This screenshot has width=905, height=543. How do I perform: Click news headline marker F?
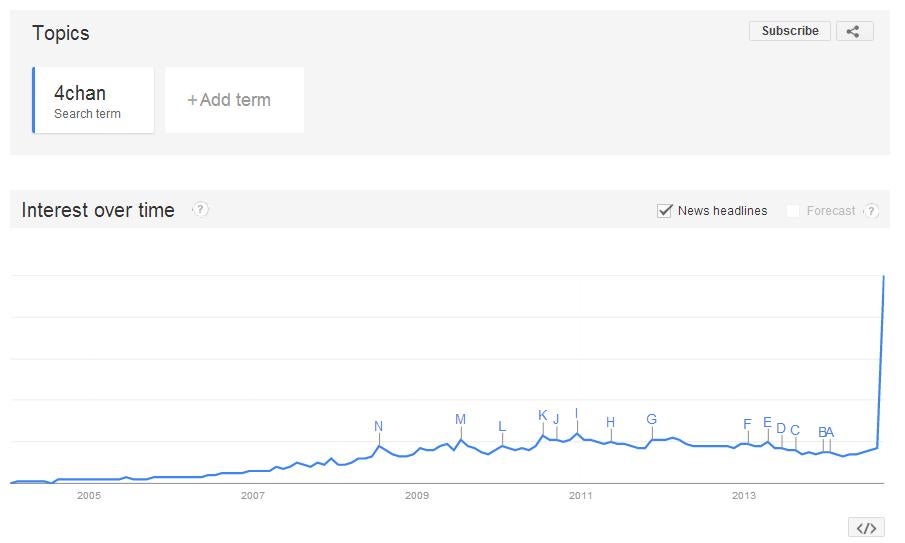pos(747,424)
